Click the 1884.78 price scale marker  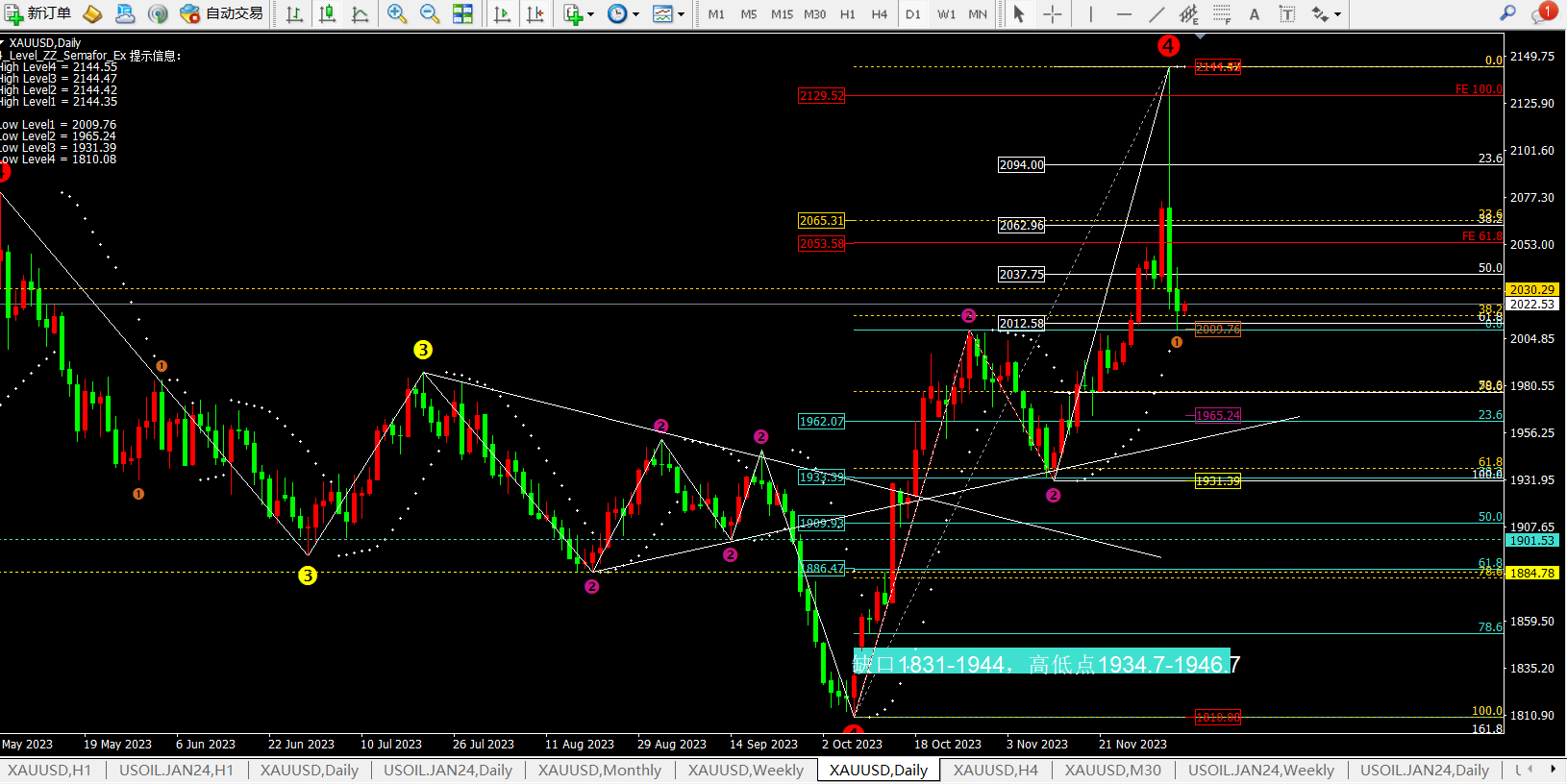tap(1531, 573)
